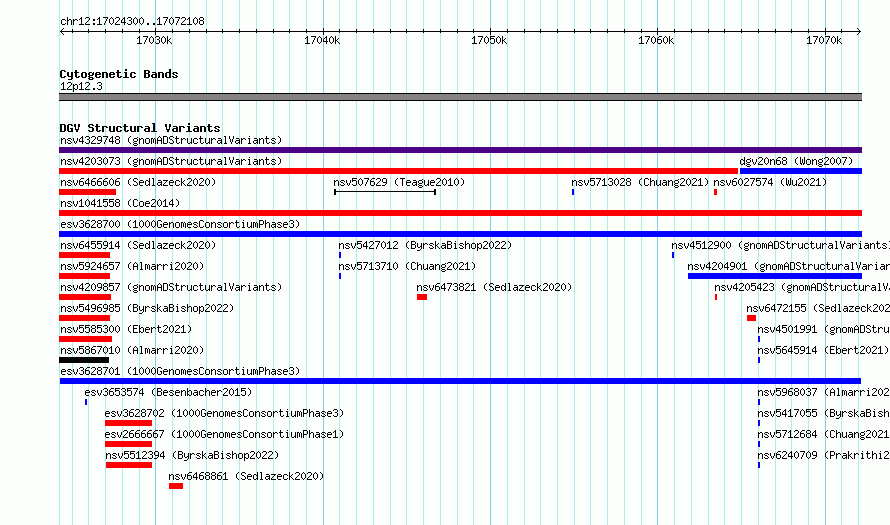Click the chr12:17024300..17072108 position label
Screen dimensions: 890x525
(x=132, y=22)
